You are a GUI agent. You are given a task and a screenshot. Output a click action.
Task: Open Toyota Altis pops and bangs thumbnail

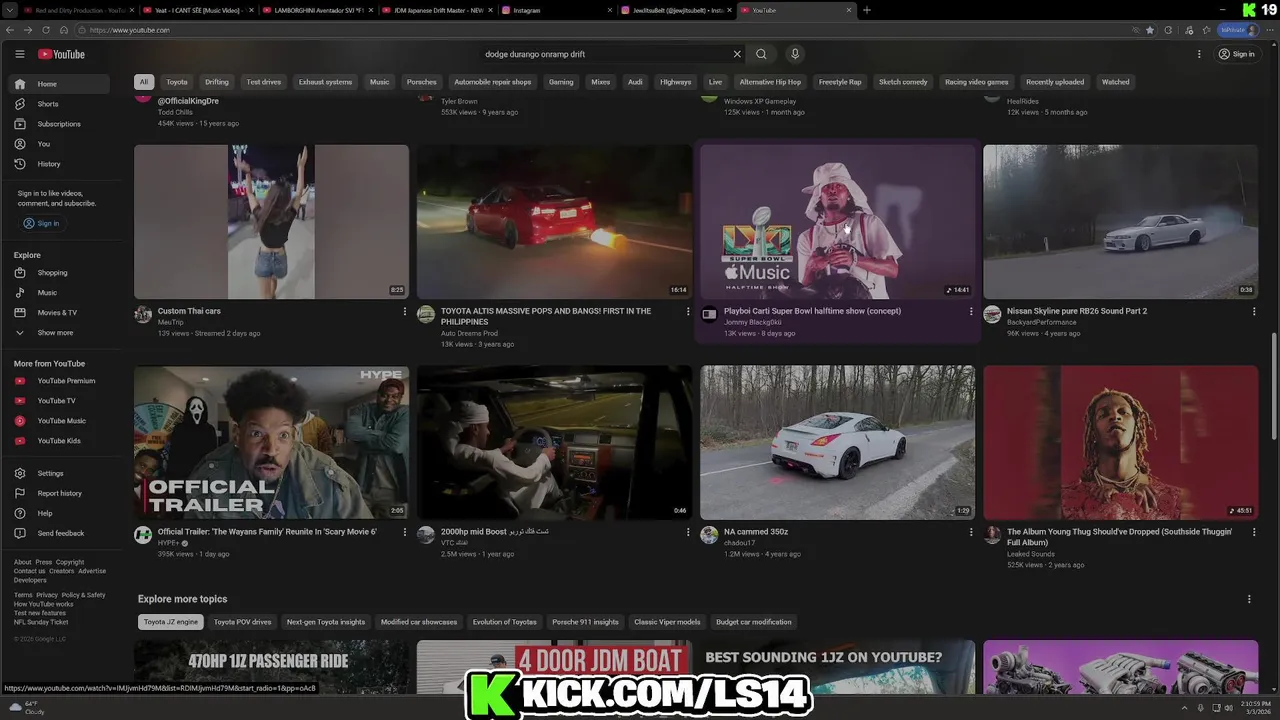tap(554, 222)
